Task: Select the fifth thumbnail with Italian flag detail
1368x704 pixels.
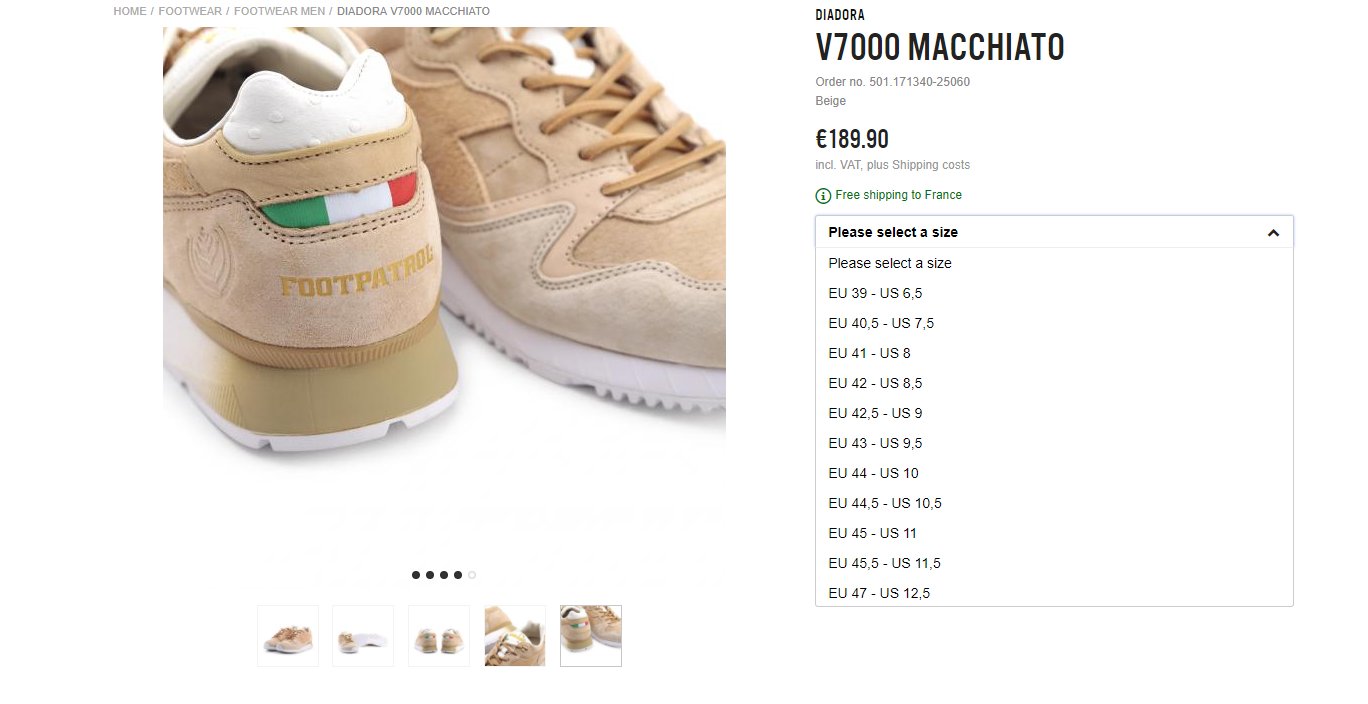Action: [591, 636]
